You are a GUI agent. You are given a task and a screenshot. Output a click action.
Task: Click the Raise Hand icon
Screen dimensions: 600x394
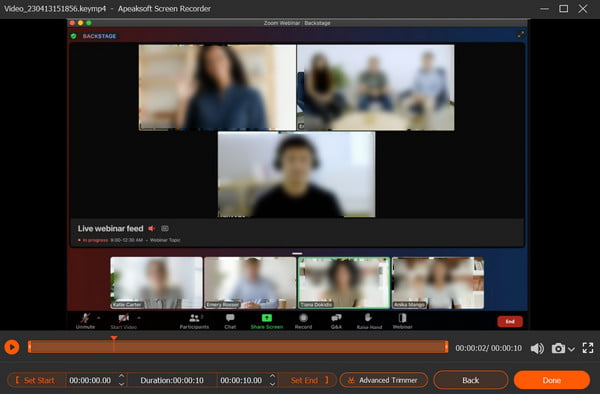pos(368,318)
